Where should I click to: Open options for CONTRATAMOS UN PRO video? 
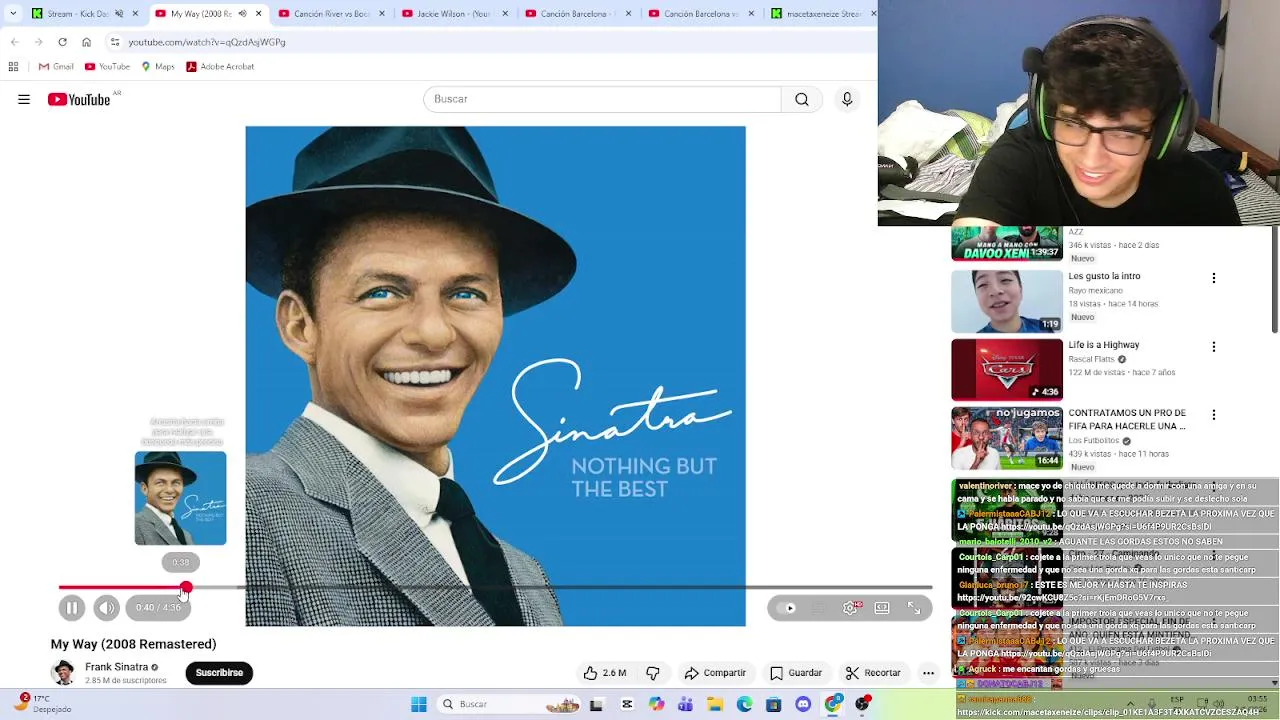1214,415
